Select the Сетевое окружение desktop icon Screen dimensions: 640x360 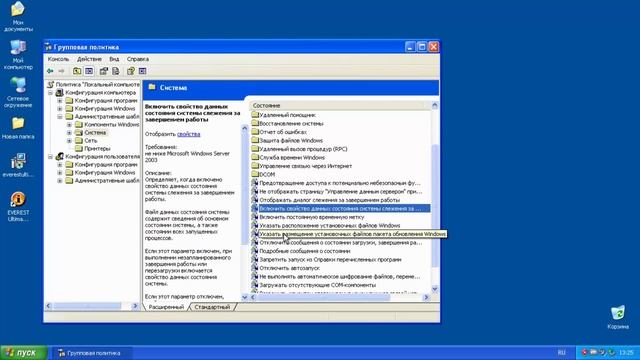(18, 92)
